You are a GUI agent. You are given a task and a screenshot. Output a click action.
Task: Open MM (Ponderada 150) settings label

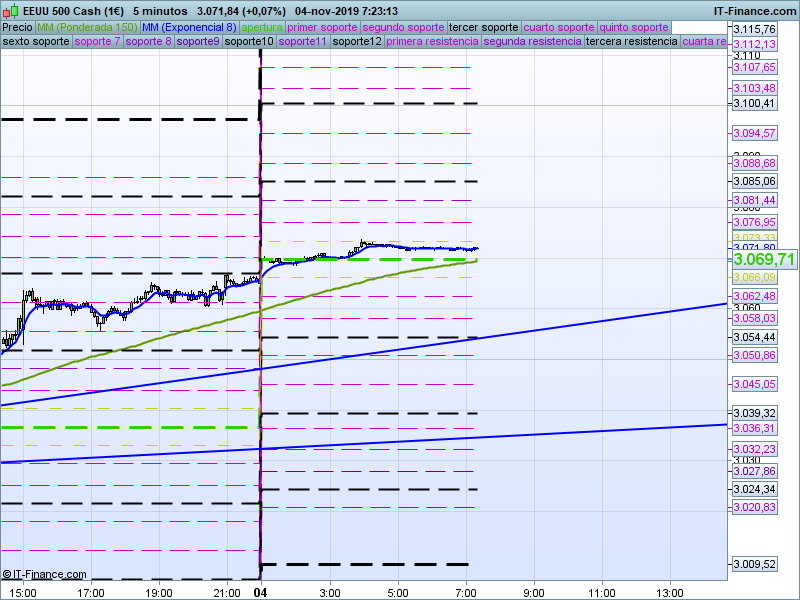pos(87,27)
